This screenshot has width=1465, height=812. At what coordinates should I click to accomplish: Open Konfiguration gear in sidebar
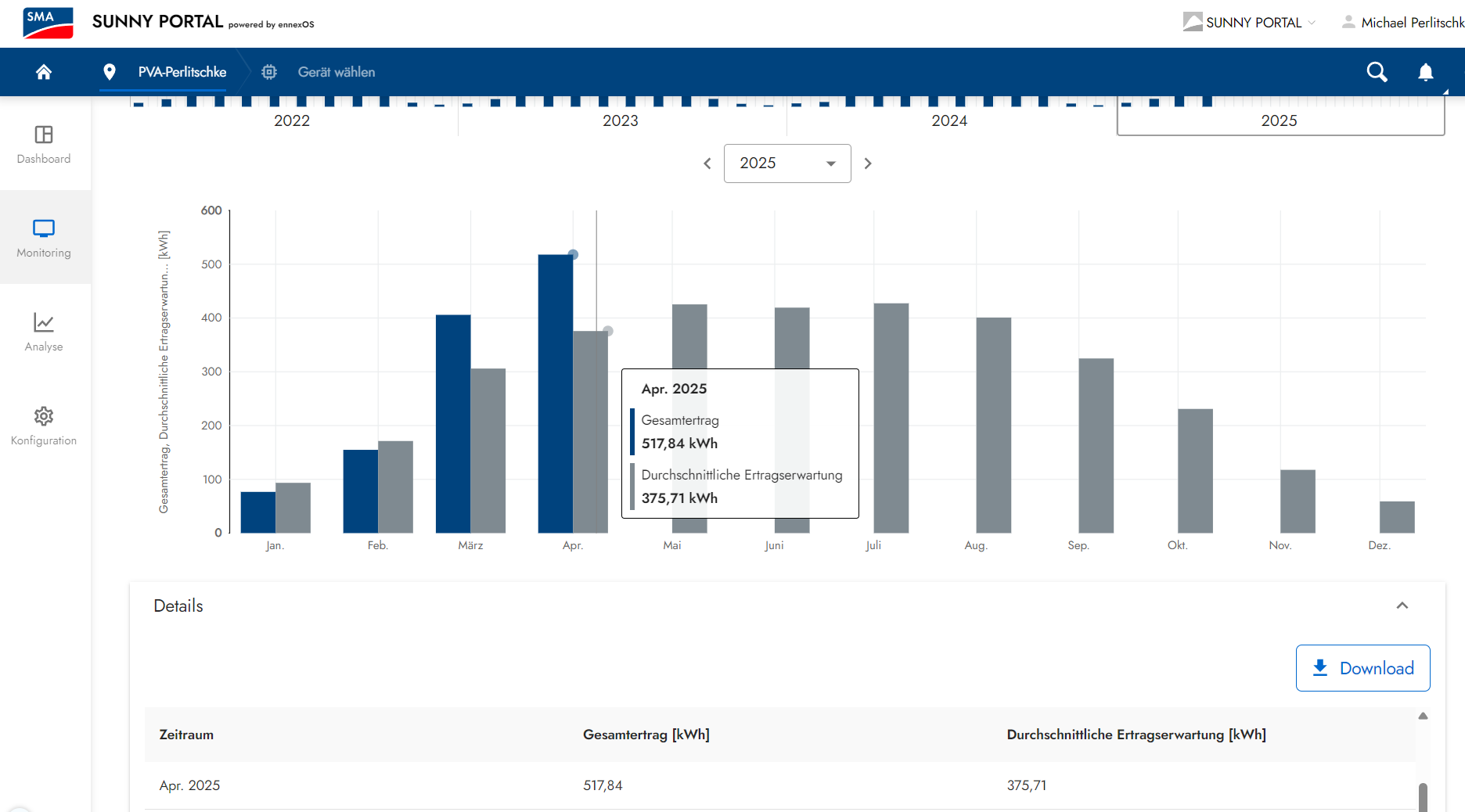coord(44,426)
